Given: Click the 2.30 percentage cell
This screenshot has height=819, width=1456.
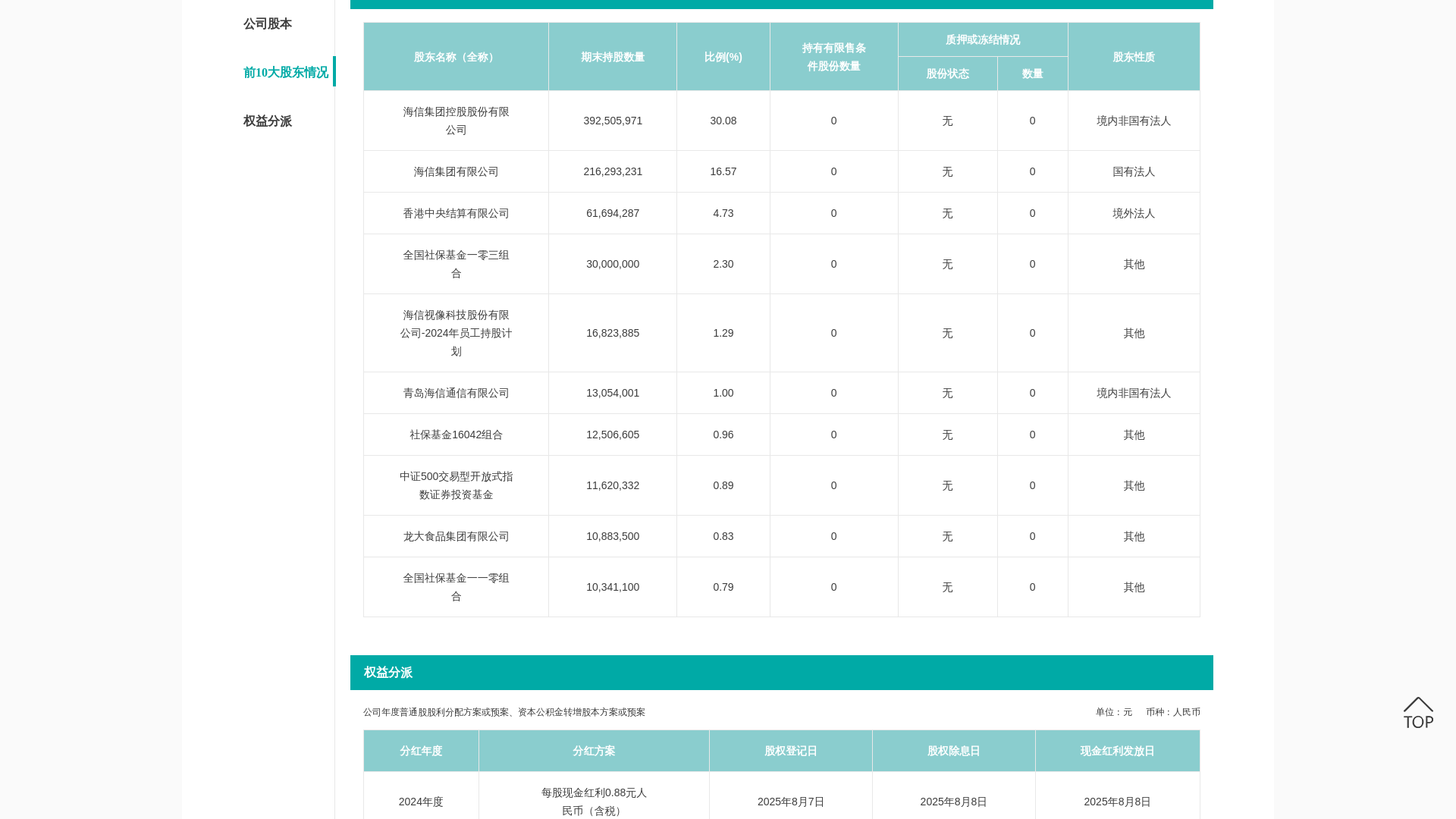Looking at the screenshot, I should (723, 264).
